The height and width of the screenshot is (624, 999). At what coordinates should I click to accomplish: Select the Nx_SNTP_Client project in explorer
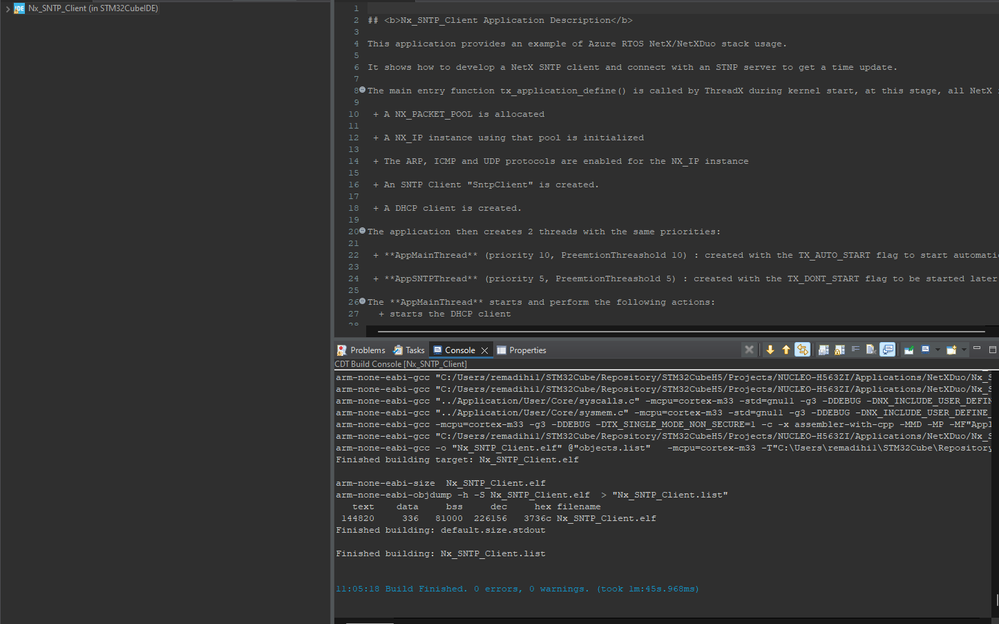tap(93, 8)
